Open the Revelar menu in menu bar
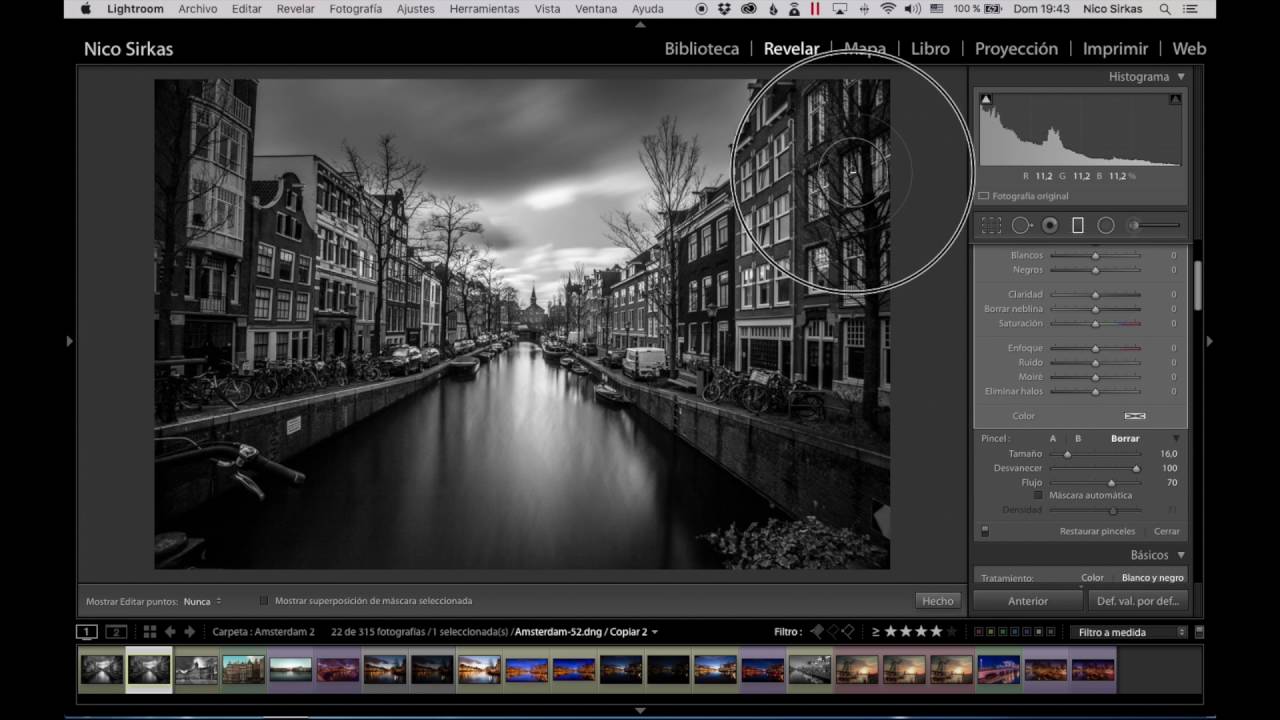 [295, 9]
